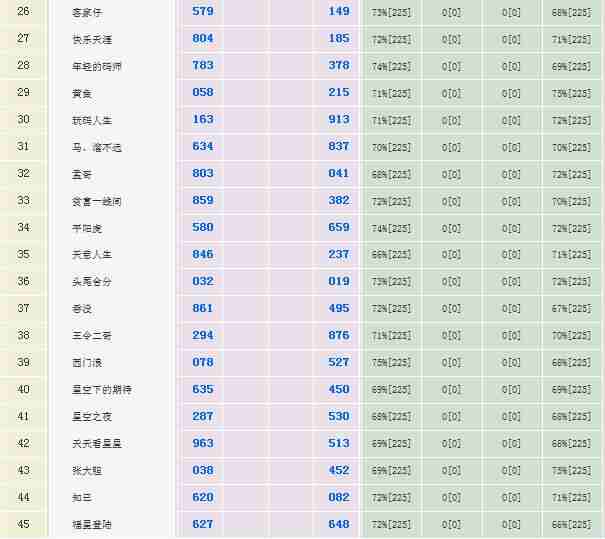Click the blue number 783 in row 28
Viewport: 605px width, 539px height.
click(203, 66)
